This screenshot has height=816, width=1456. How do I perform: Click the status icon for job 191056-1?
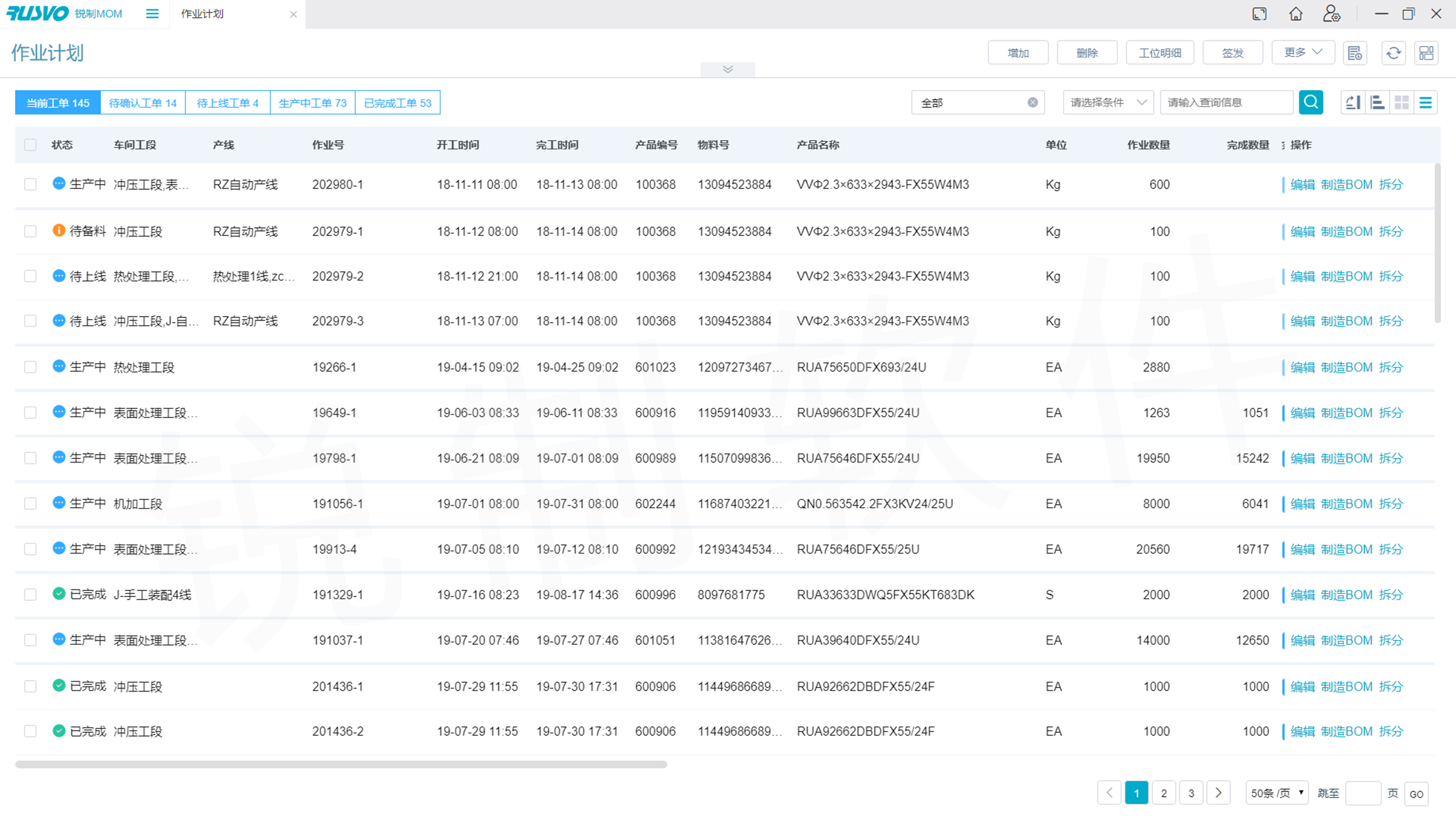coord(59,503)
